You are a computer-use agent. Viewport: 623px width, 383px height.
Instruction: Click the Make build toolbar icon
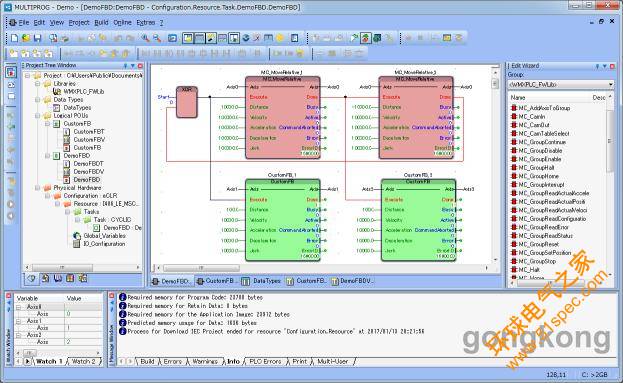click(354, 38)
